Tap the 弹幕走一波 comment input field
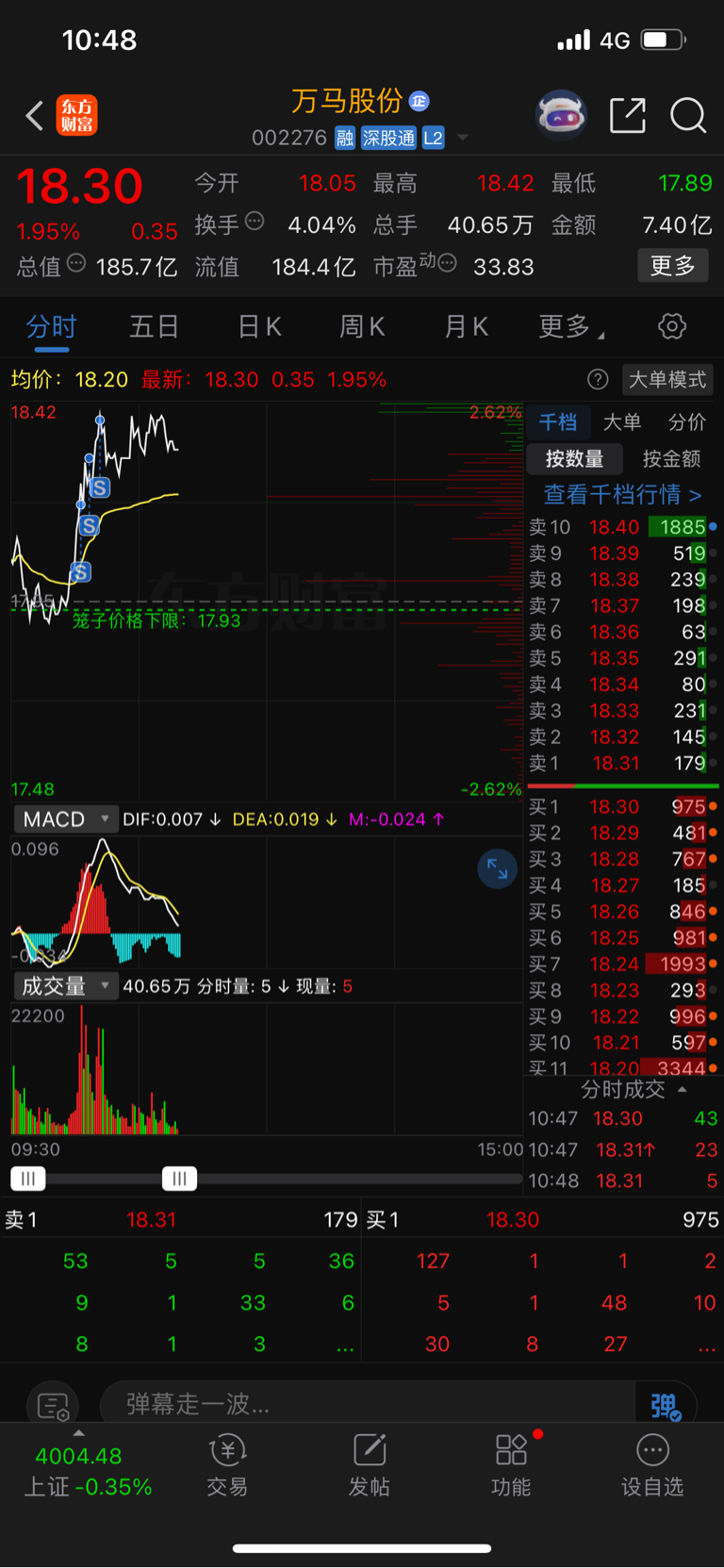The height and width of the screenshot is (1568, 724). (x=368, y=1405)
